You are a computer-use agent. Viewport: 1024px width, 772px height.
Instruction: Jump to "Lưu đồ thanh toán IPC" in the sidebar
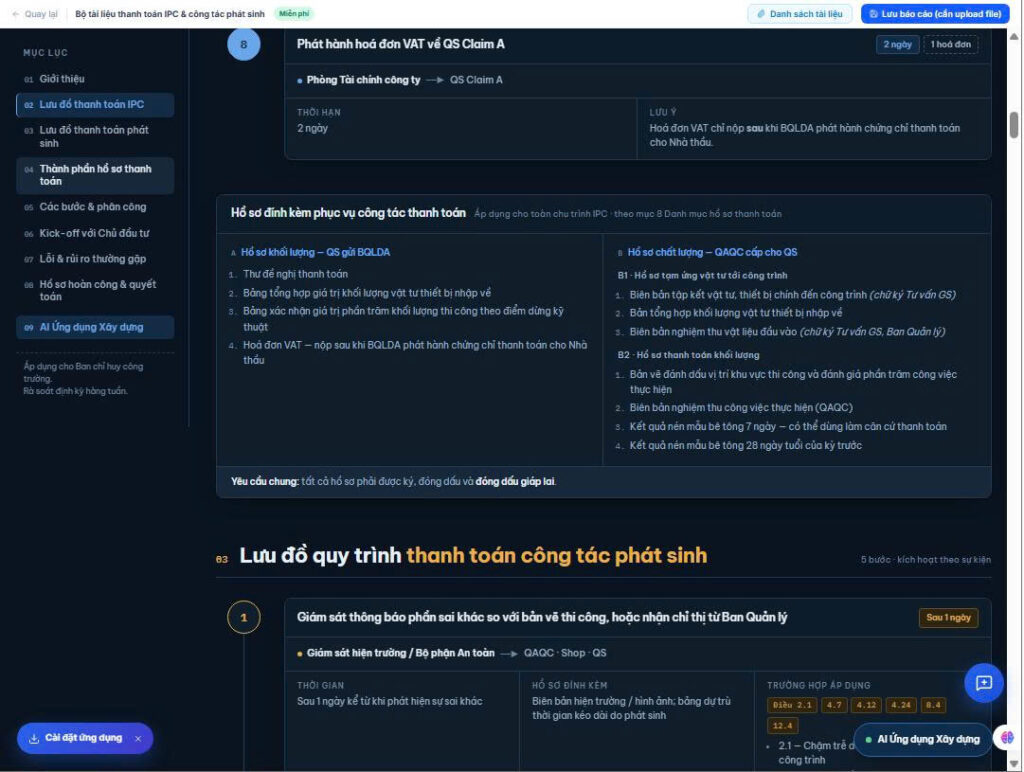95,105
